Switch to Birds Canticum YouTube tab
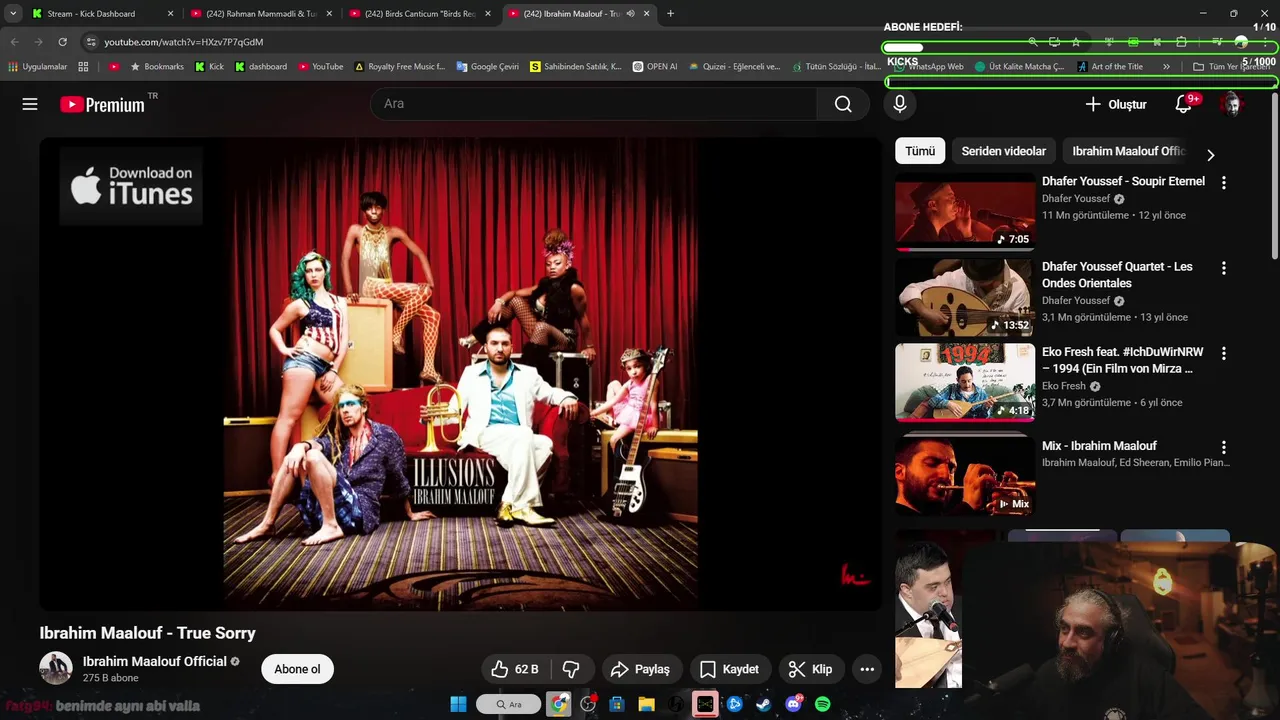The width and height of the screenshot is (1280, 720). pyautogui.click(x=420, y=14)
